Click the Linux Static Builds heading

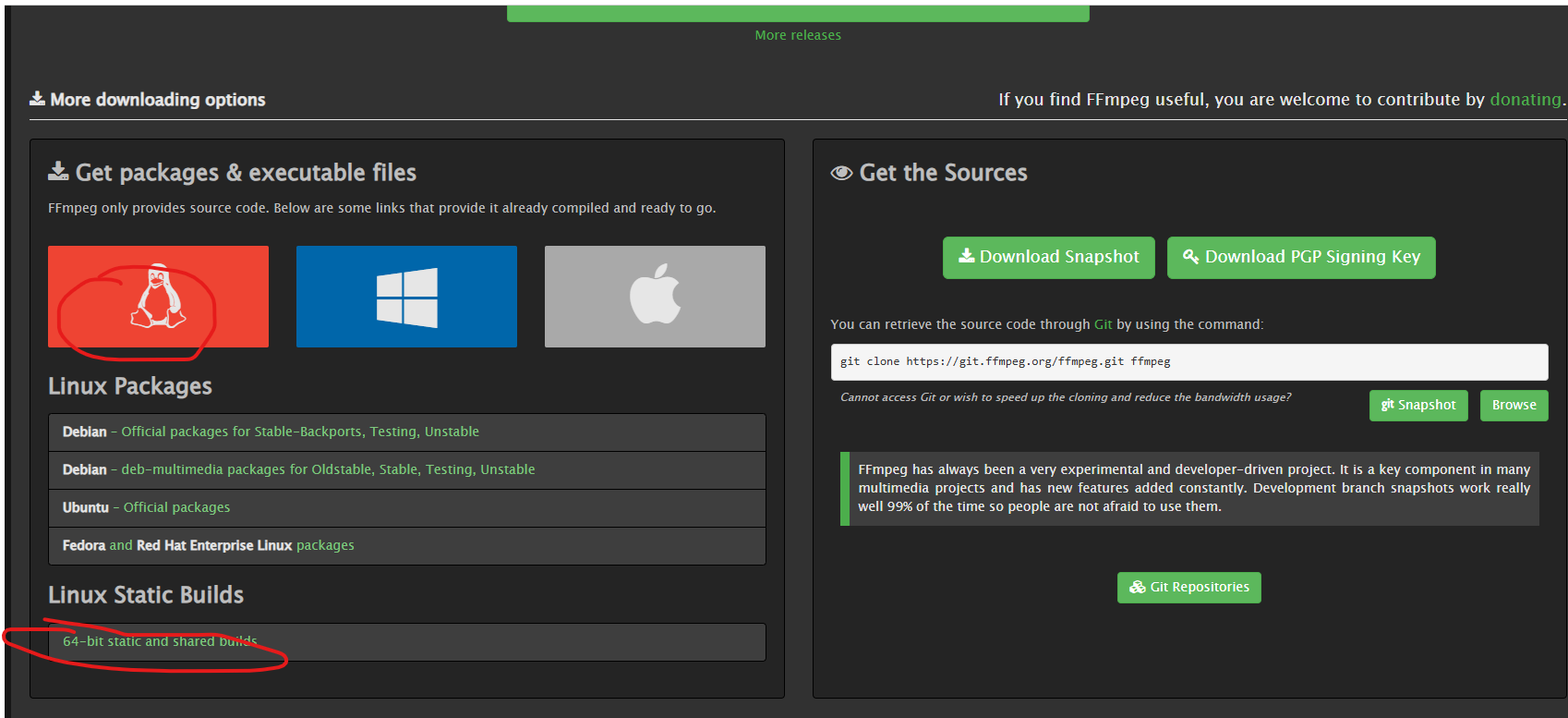pyautogui.click(x=146, y=595)
